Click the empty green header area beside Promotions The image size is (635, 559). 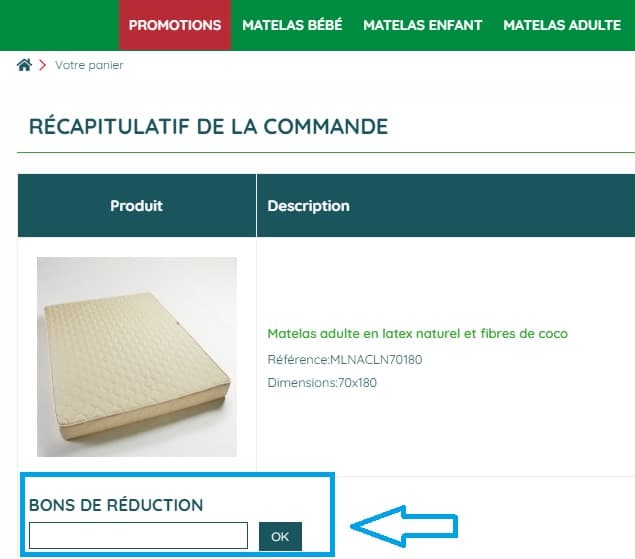(x=60, y=25)
